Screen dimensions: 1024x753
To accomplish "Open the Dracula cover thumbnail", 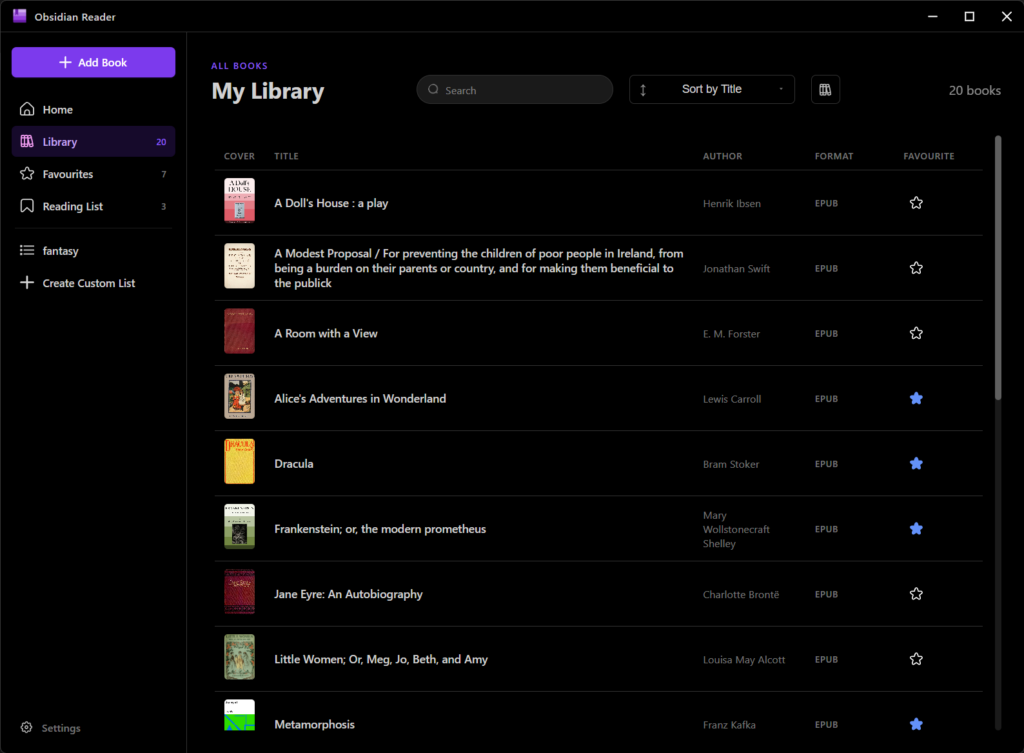I will [240, 461].
